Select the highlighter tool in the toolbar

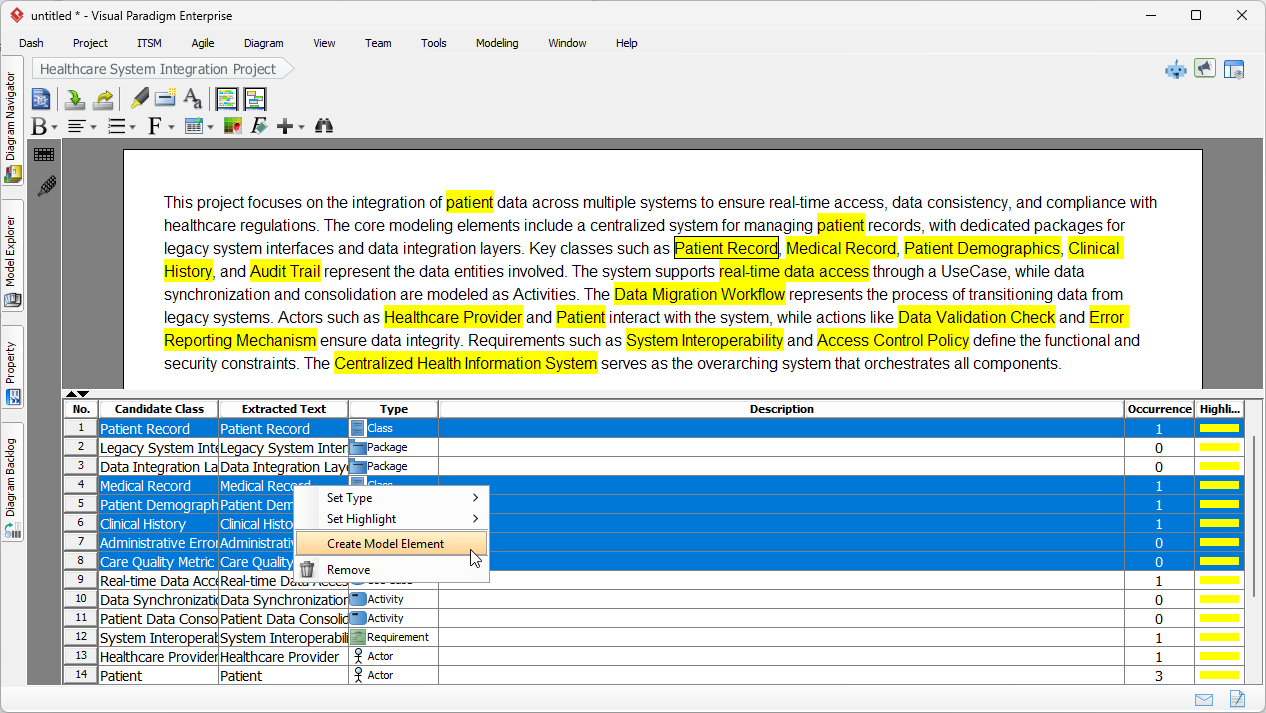139,98
